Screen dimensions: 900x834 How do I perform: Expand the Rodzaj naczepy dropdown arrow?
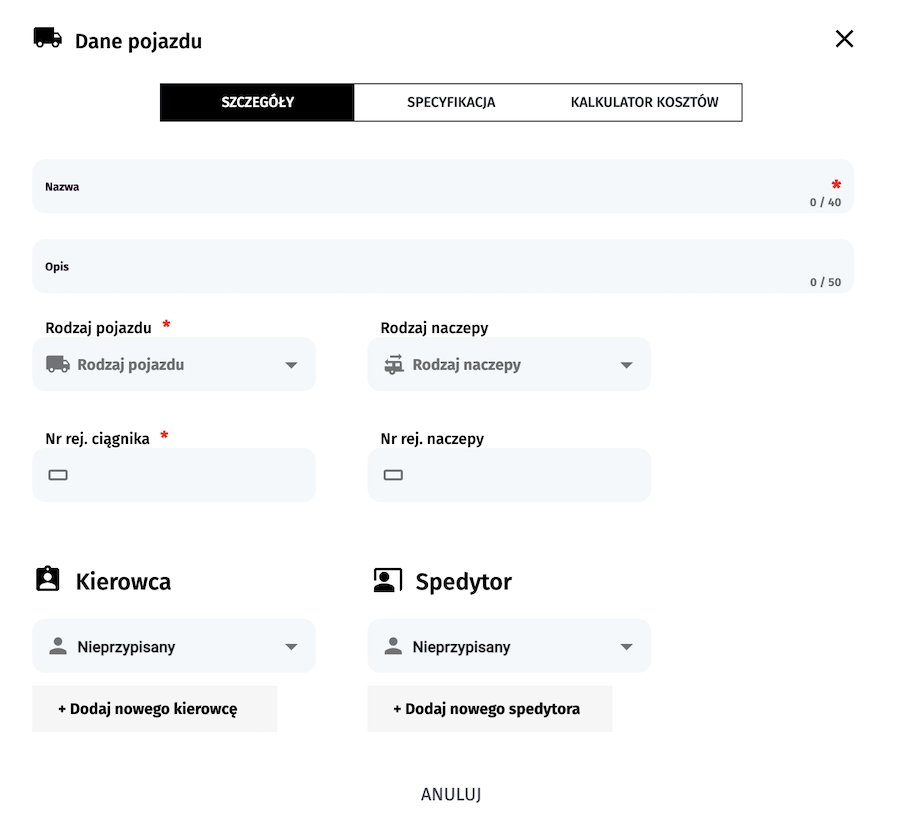tap(627, 365)
